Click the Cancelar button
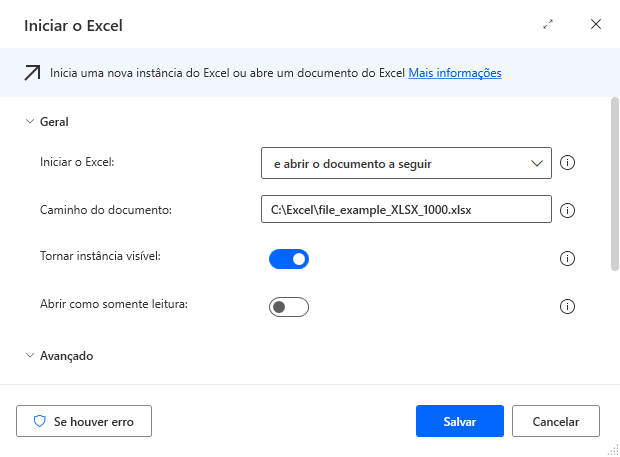 [x=556, y=421]
